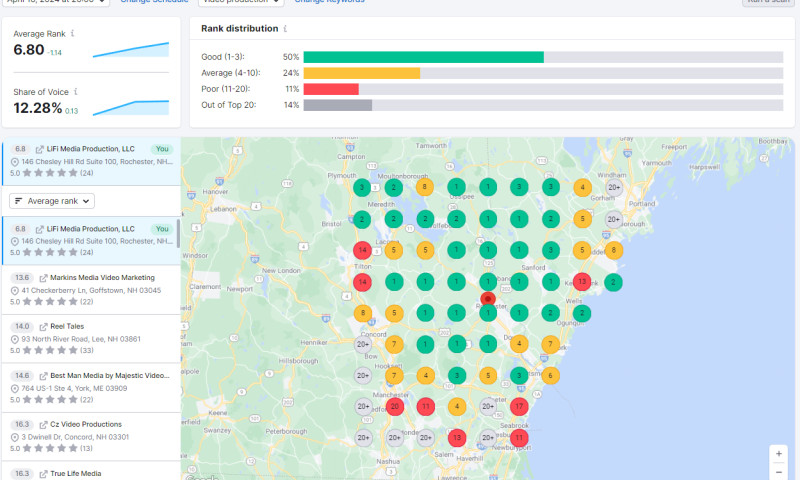This screenshot has height=480, width=800.
Task: Click the red rank 17 map marker
Action: (x=519, y=406)
